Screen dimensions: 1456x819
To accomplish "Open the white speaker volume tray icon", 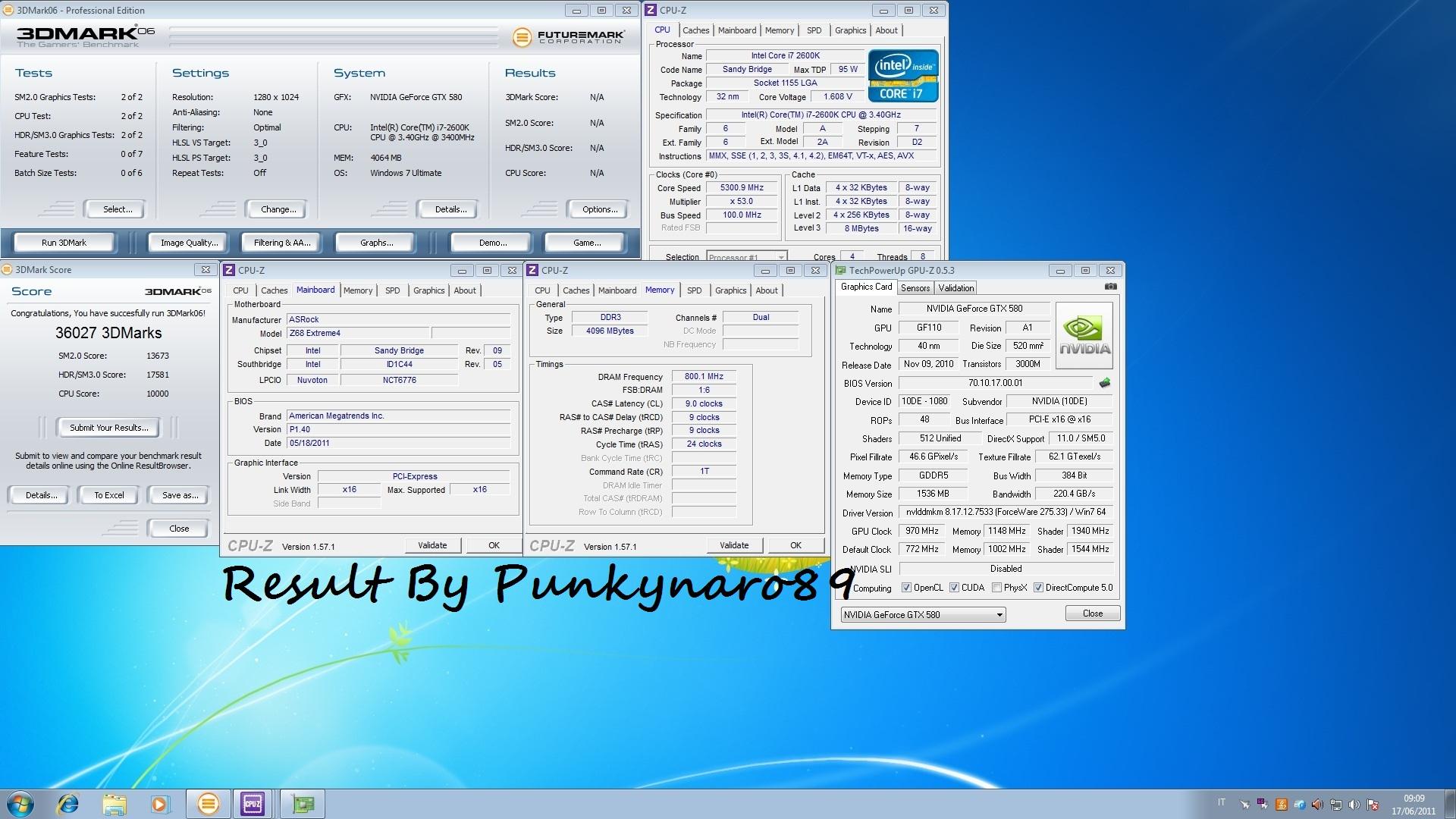I will pos(1354,805).
